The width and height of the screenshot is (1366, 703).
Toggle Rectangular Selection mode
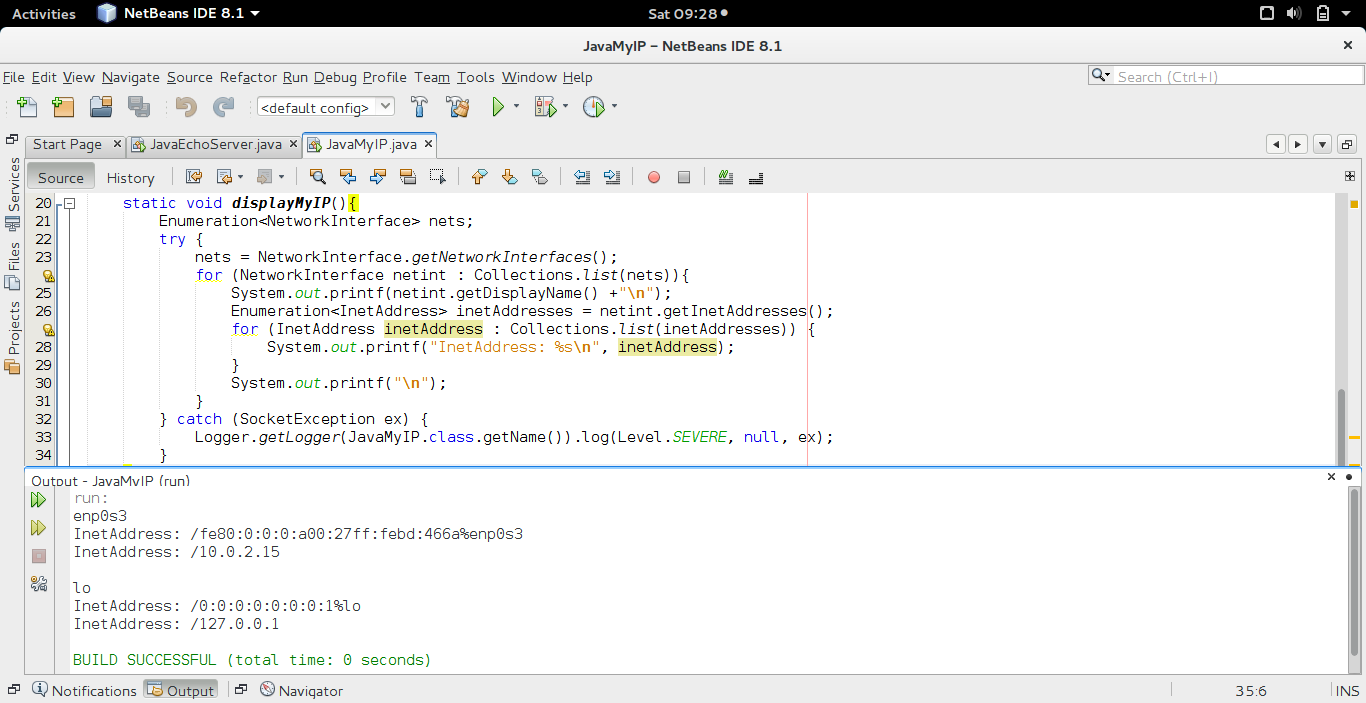coord(437,177)
